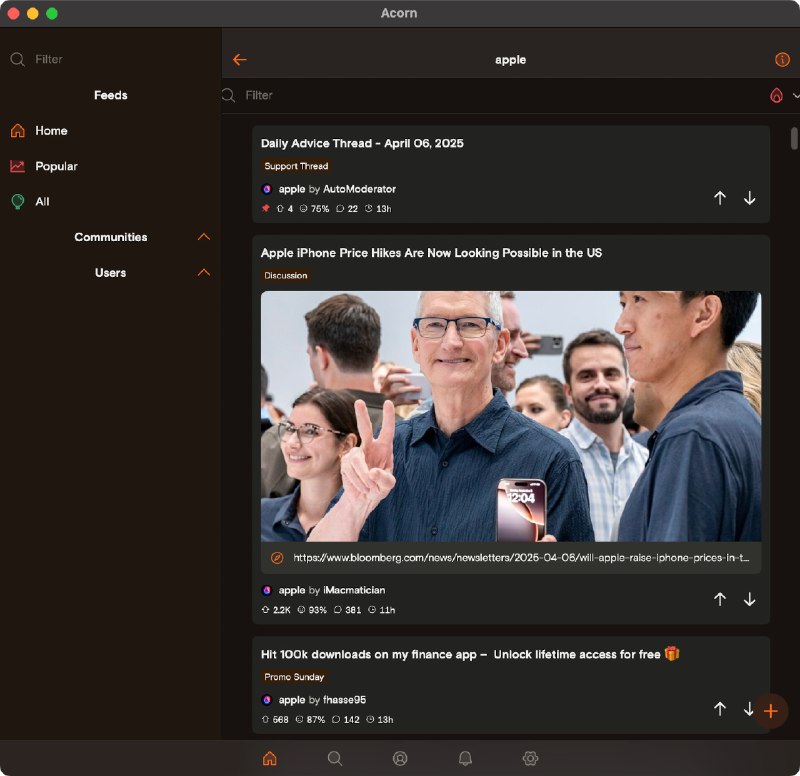Open Apple iPhone Price Hikes post title

(x=431, y=253)
